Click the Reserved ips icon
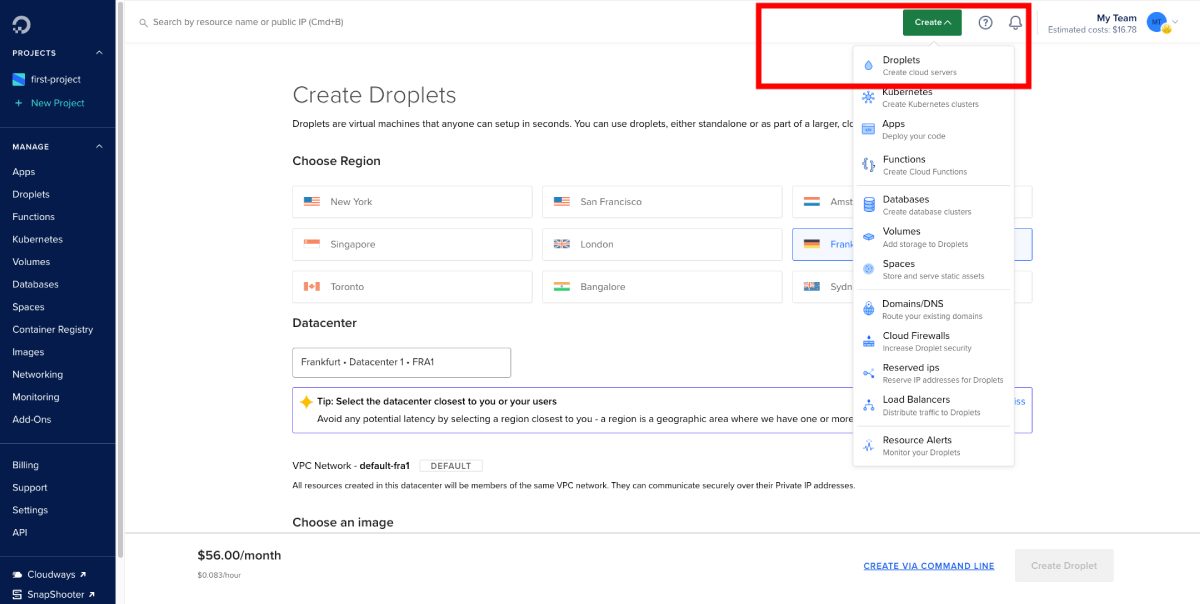 868,373
